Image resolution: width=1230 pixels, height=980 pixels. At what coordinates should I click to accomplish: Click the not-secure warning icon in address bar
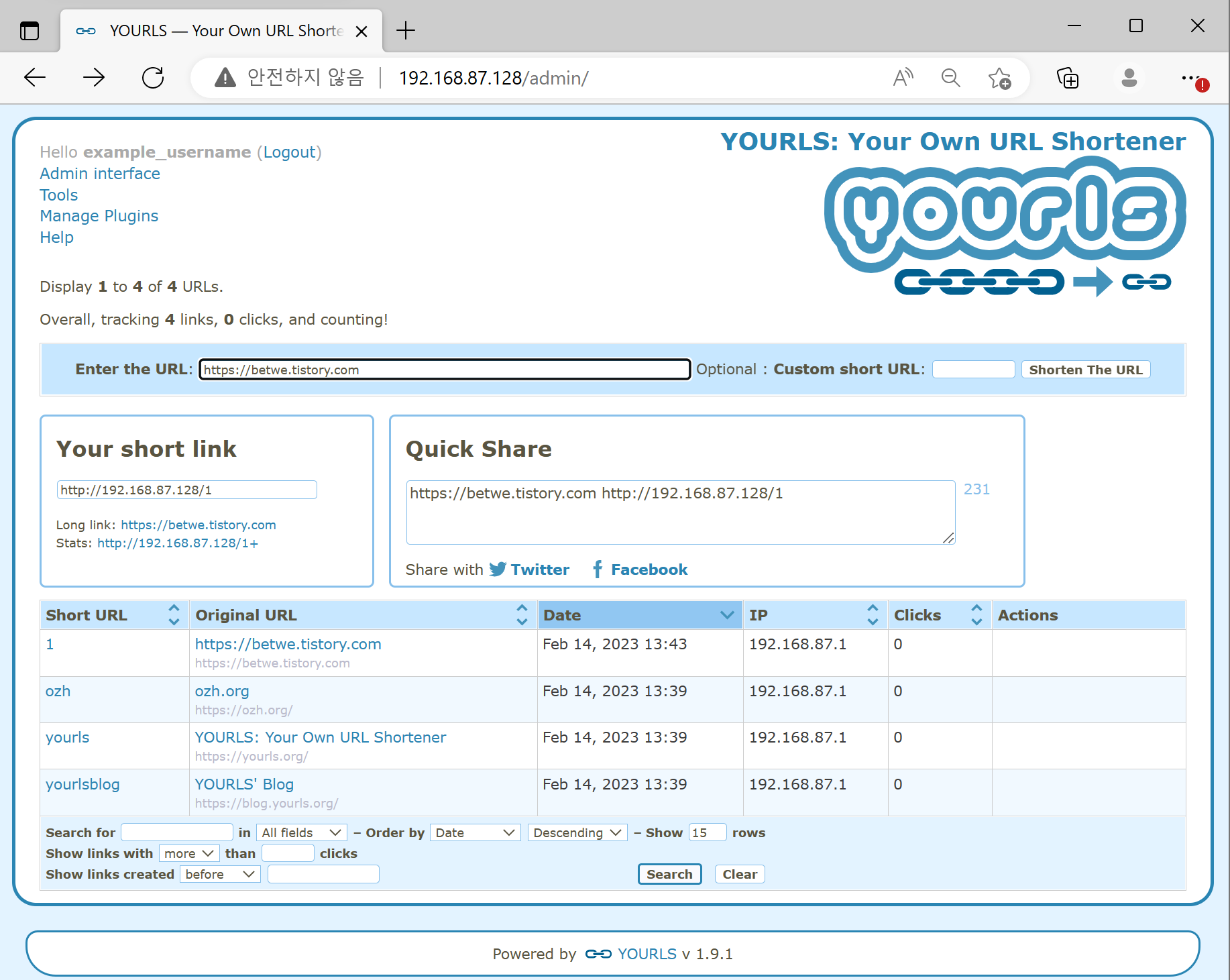pyautogui.click(x=225, y=77)
